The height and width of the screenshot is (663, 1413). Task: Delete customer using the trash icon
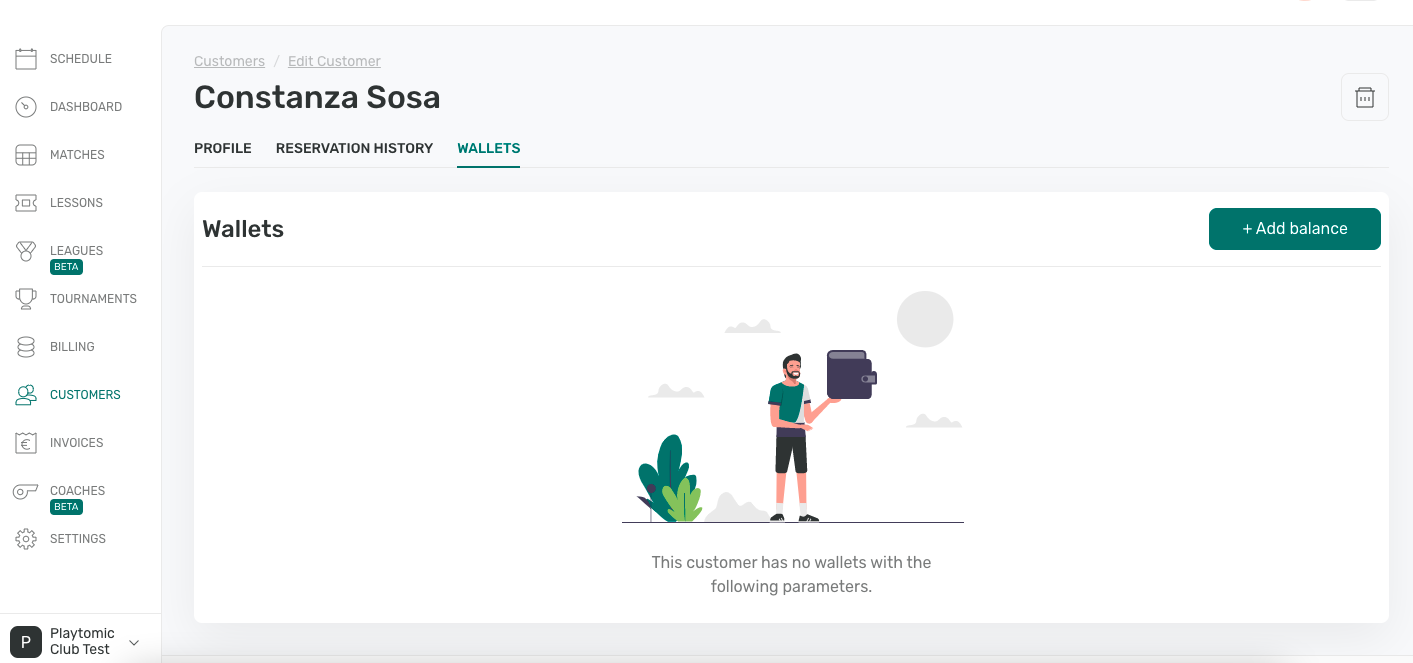(1364, 97)
